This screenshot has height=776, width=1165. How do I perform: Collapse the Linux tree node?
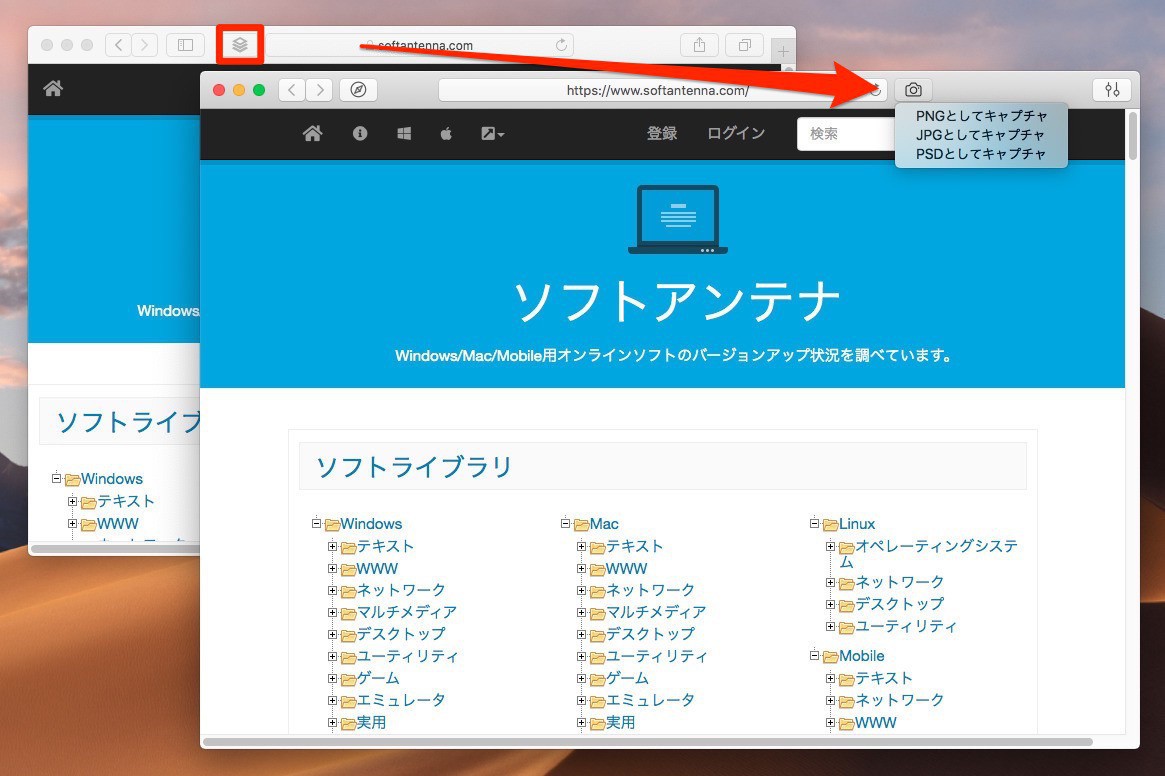(x=814, y=523)
